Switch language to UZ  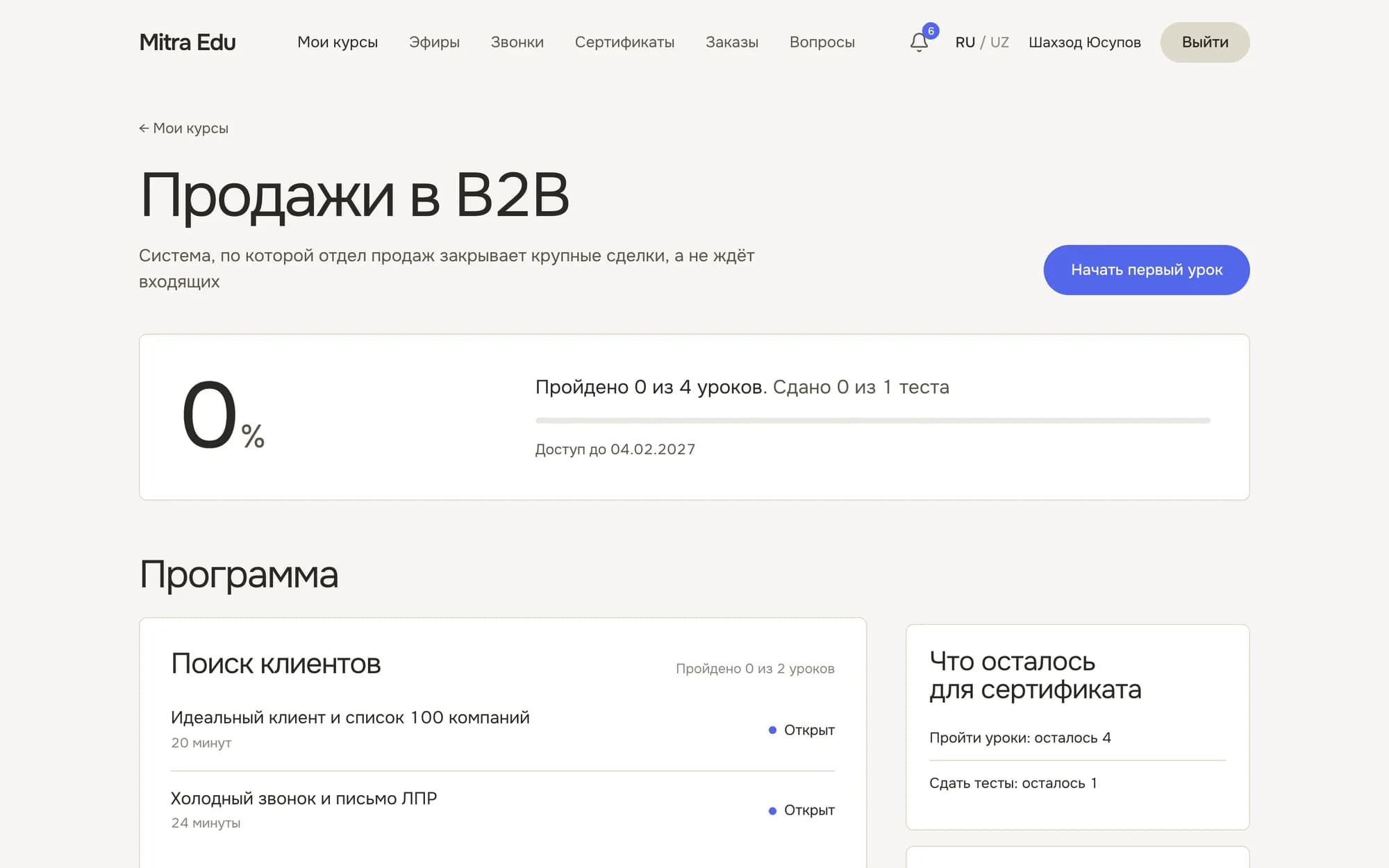(999, 42)
